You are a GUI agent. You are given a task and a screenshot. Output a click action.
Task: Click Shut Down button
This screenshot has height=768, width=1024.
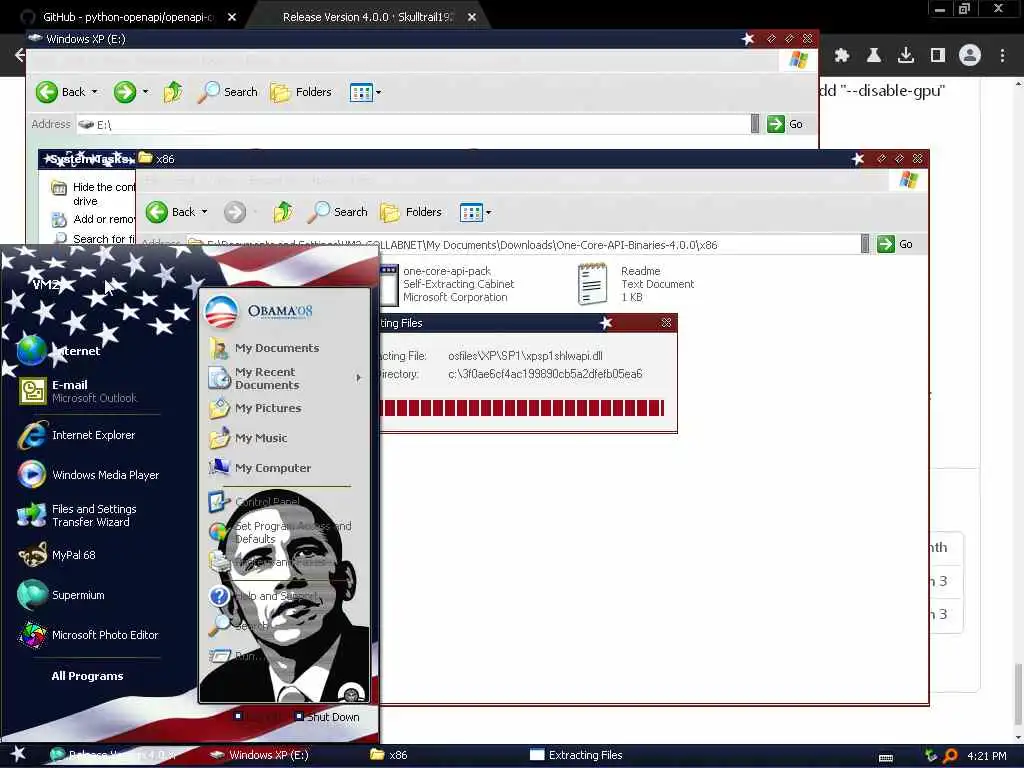tap(327, 716)
